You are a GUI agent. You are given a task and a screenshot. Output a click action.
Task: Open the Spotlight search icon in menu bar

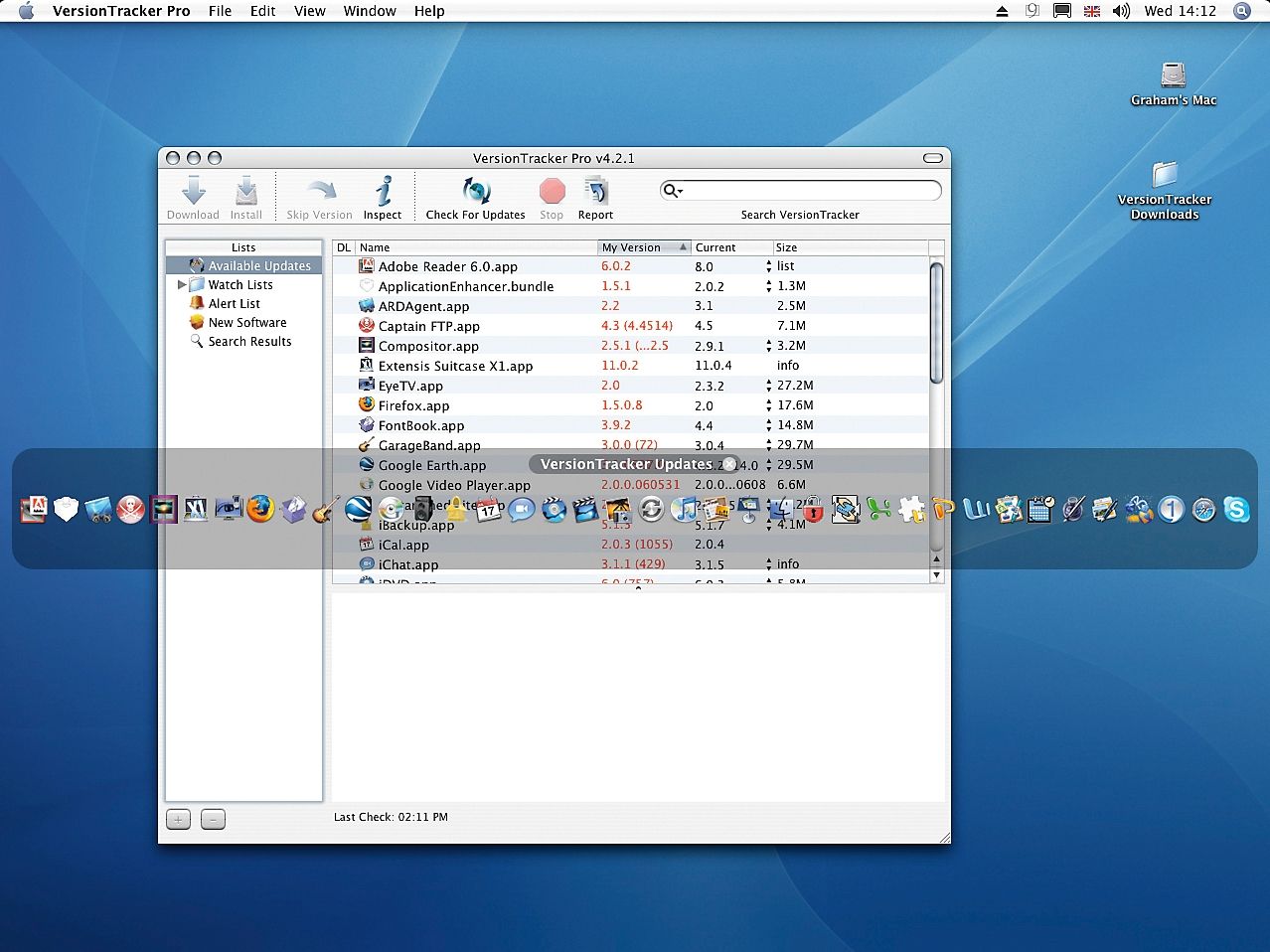(1241, 11)
